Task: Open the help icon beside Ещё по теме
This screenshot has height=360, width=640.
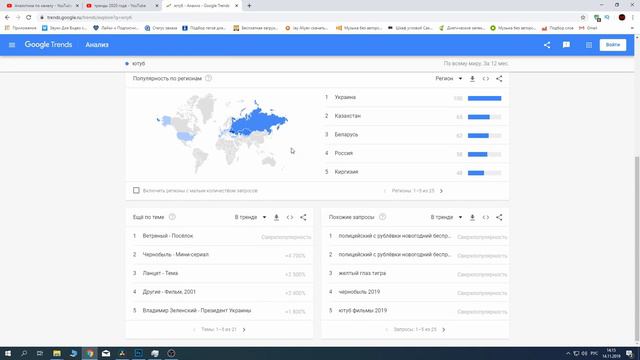Action: (172, 217)
